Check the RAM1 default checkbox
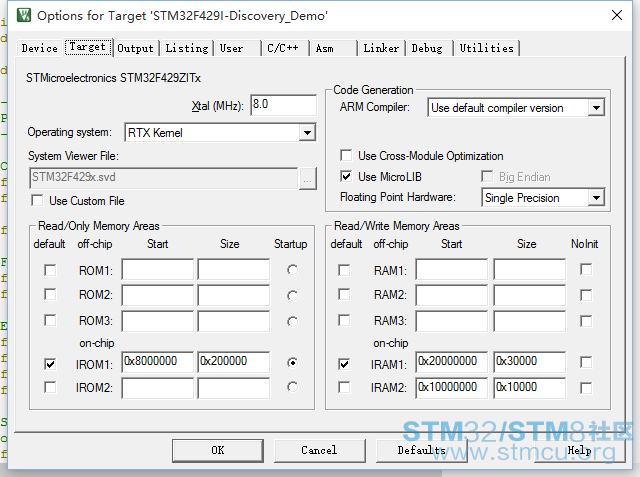The width and height of the screenshot is (640, 477). tap(344, 270)
